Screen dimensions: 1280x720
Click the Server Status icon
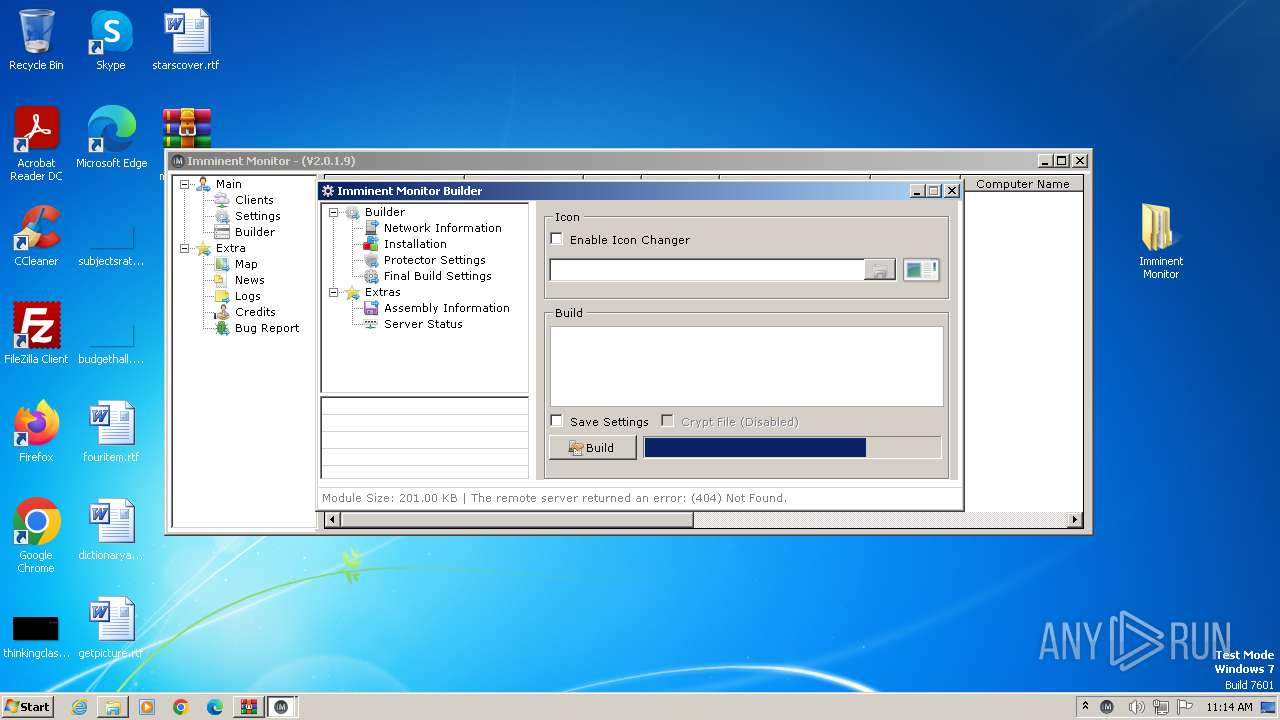pos(372,324)
